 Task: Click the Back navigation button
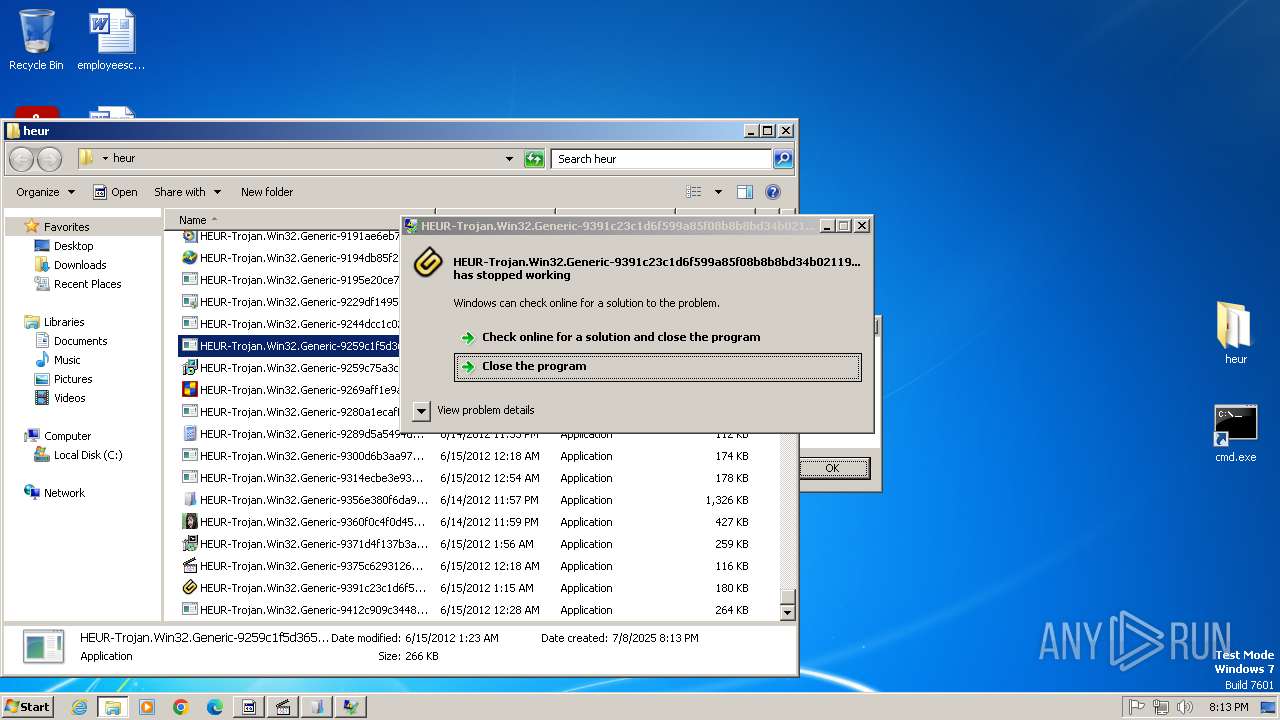click(21, 159)
